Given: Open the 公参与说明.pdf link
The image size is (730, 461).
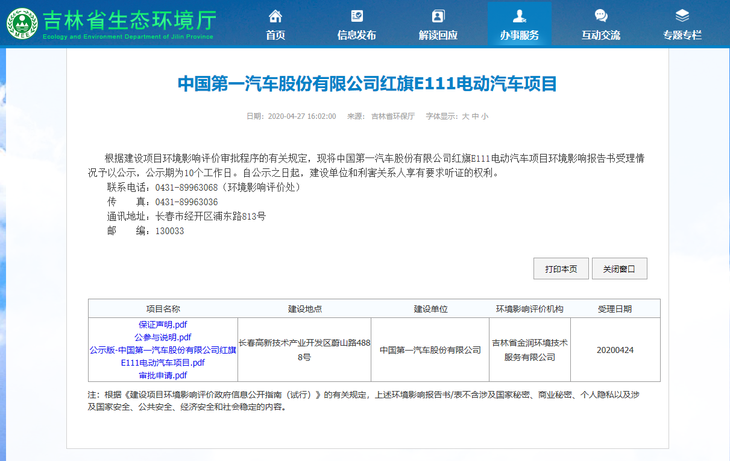Looking at the screenshot, I should click(x=162, y=337).
